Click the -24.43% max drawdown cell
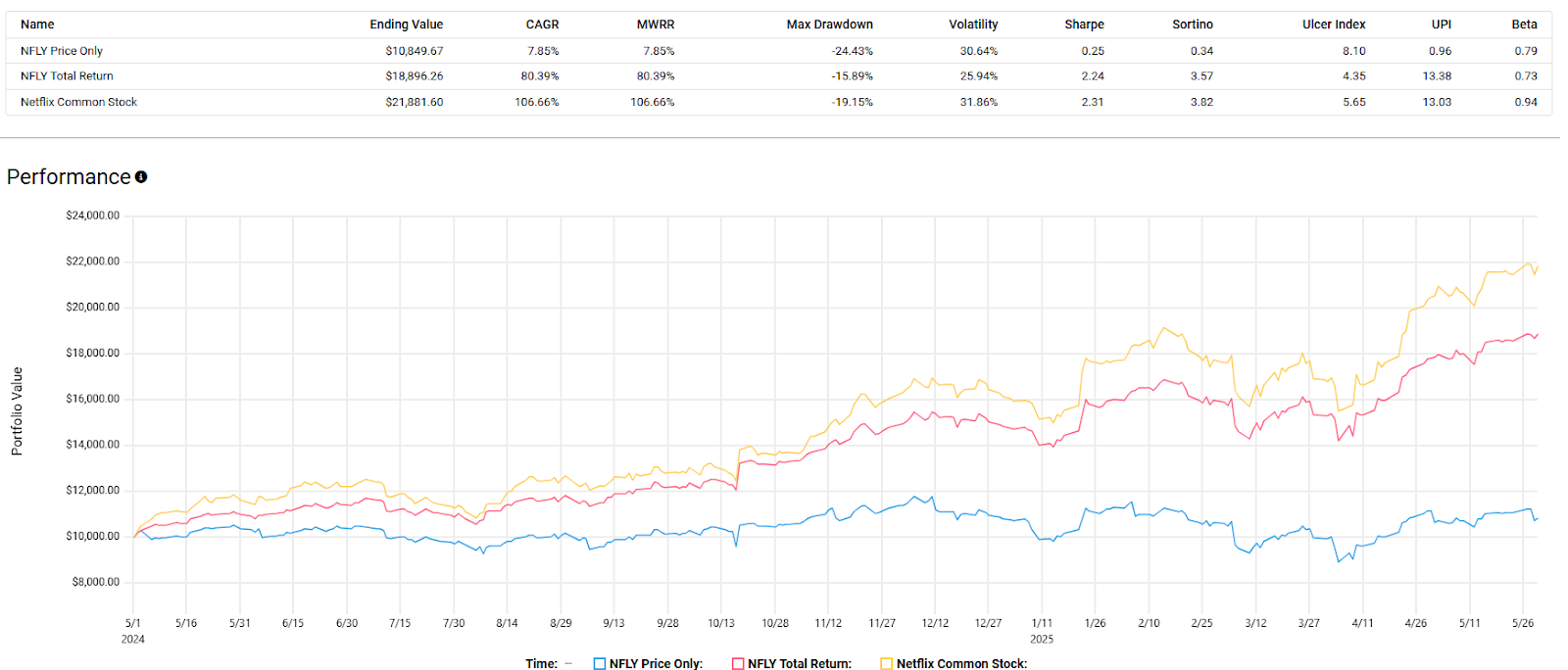The height and width of the screenshot is (670, 1568). click(x=853, y=51)
